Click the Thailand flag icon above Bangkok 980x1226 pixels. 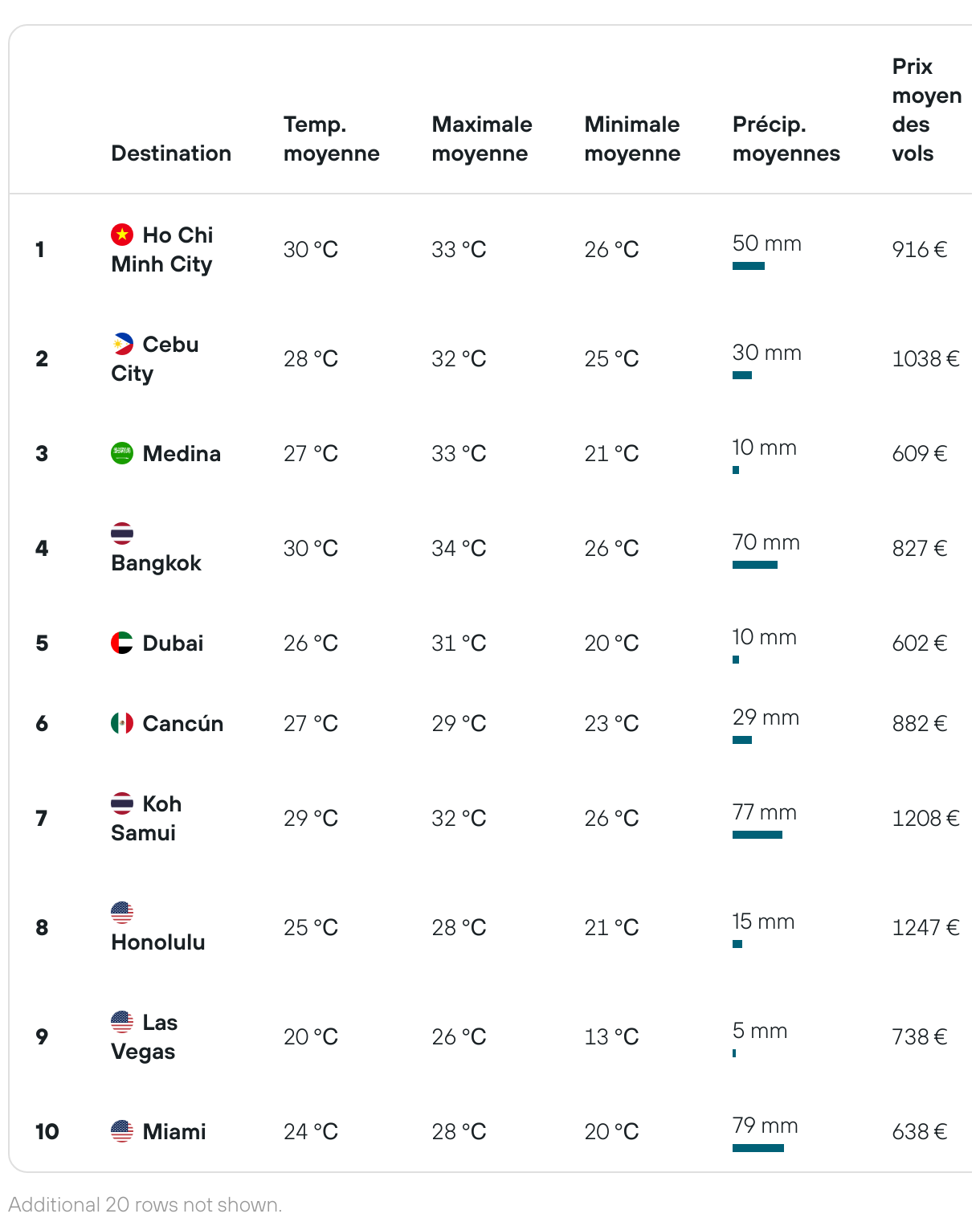click(122, 533)
